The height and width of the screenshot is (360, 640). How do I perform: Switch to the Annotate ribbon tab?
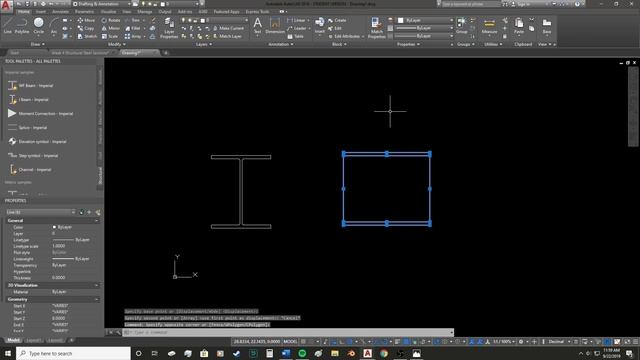coord(60,12)
